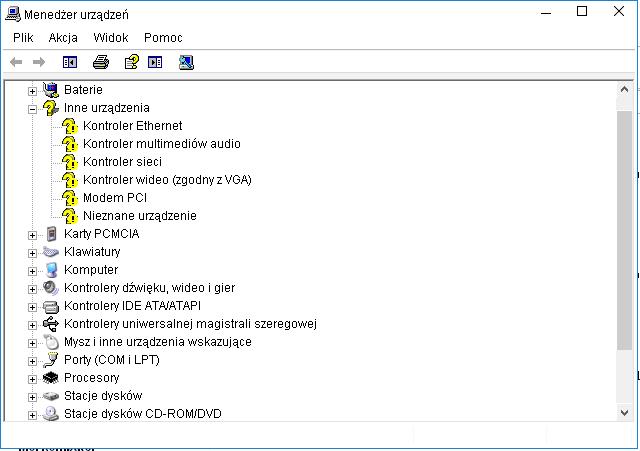Click the Kontrolery dźwięku speaker icon
This screenshot has height=451, width=640.
coord(51,288)
